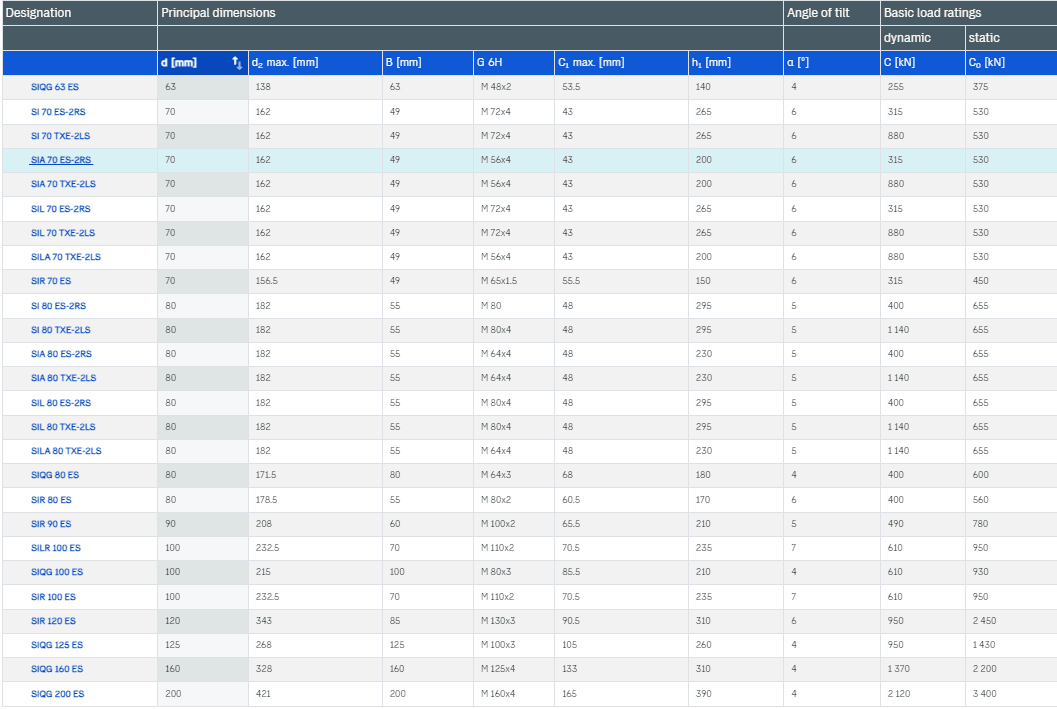Open the SIQG 160 ES link
1057x709 pixels.
57,669
